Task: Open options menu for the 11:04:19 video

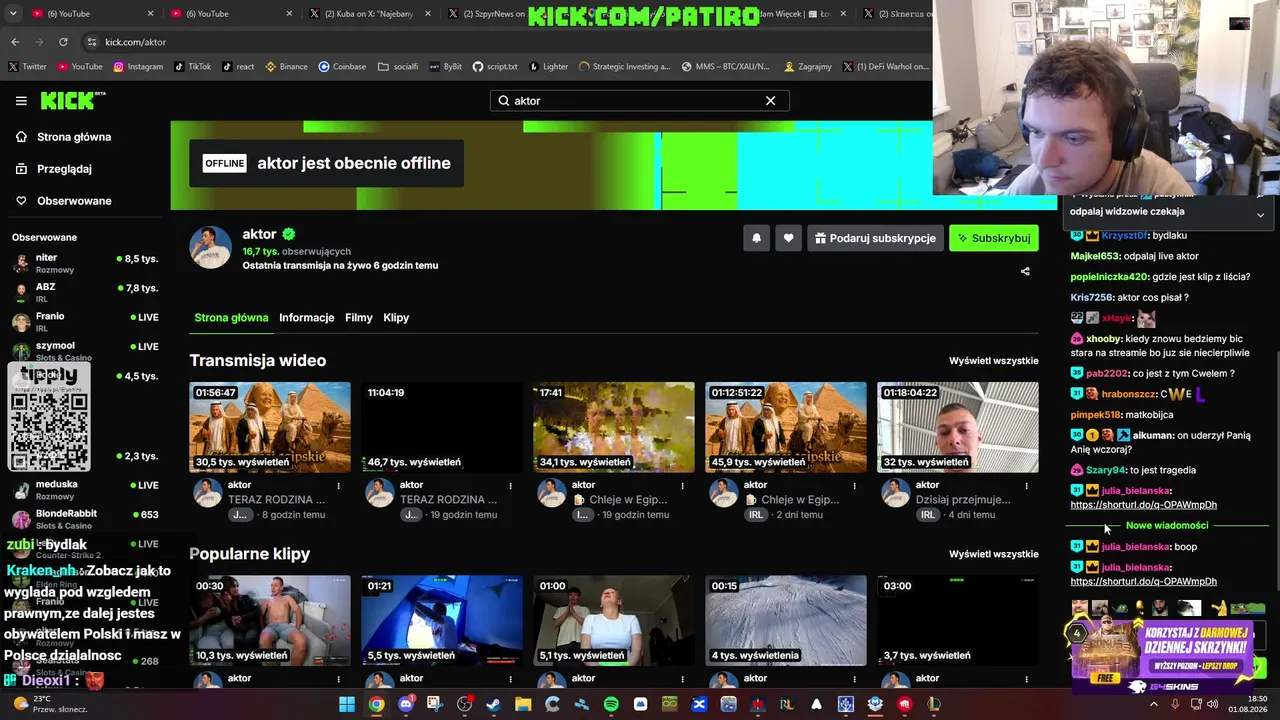Action: tap(511, 486)
